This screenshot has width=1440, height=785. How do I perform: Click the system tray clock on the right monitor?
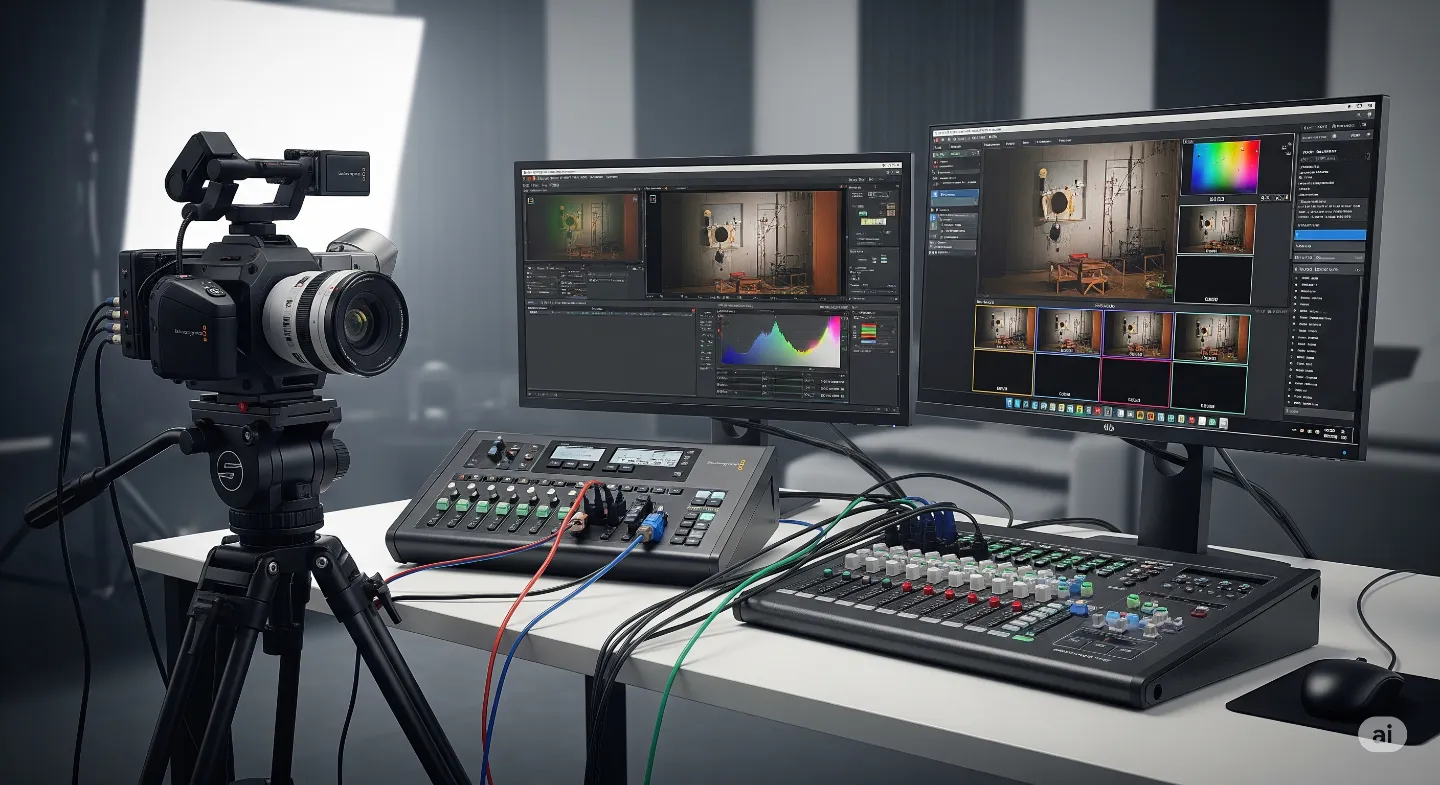pos(1331,433)
